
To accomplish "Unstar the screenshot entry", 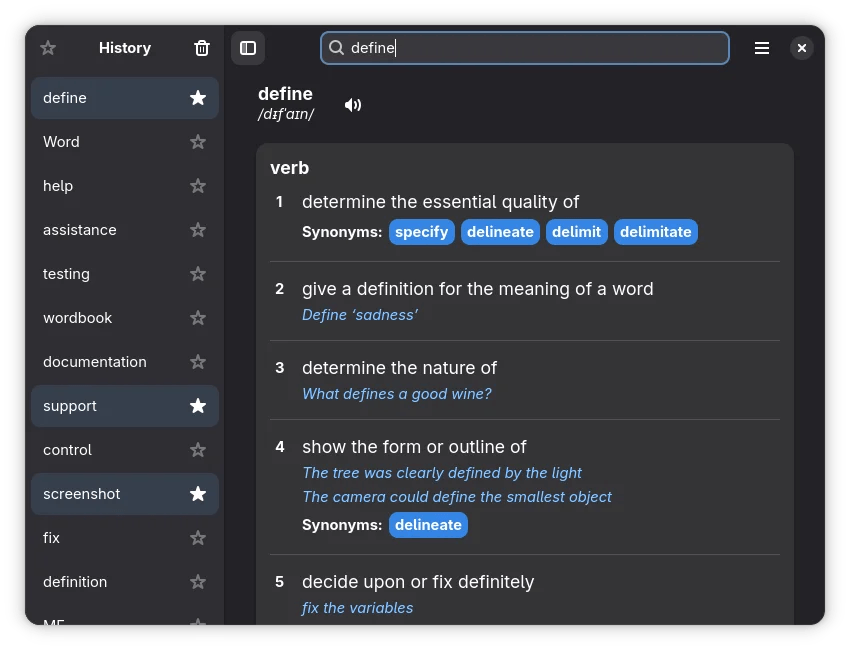I will tap(198, 494).
